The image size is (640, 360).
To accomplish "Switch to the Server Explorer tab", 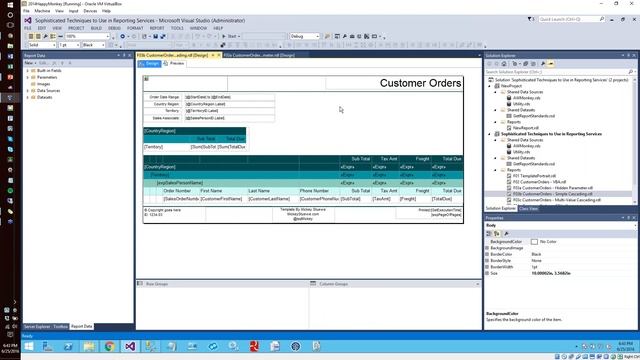I will pos(37,327).
